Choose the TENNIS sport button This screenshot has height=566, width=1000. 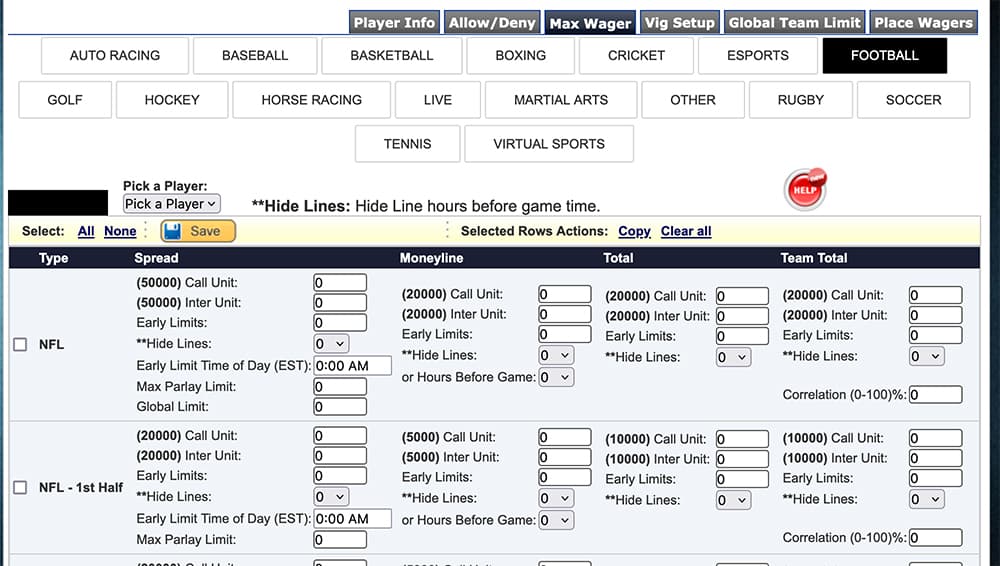point(408,144)
